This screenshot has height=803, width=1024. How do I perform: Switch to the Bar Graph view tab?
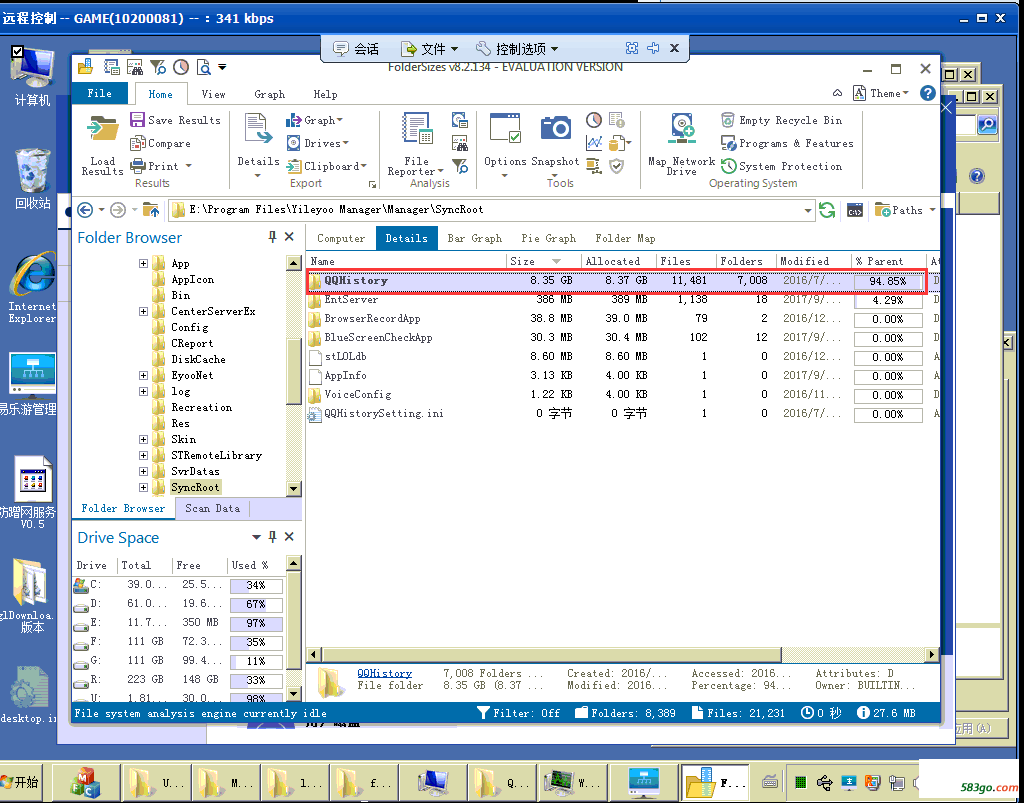[x=475, y=238]
